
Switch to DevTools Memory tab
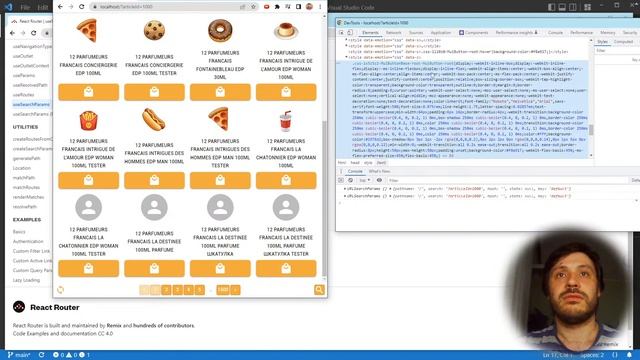click(607, 33)
